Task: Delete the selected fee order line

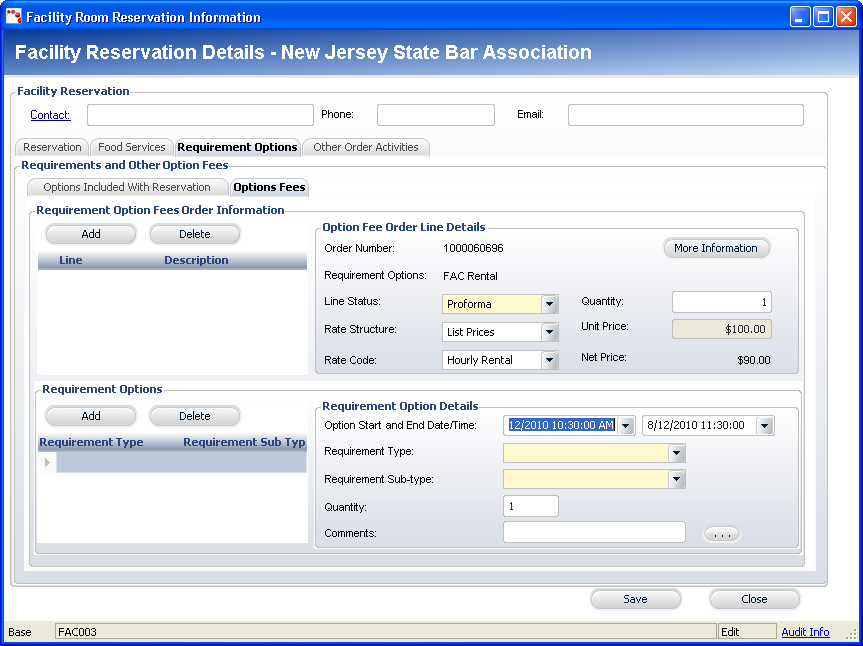Action: [195, 234]
